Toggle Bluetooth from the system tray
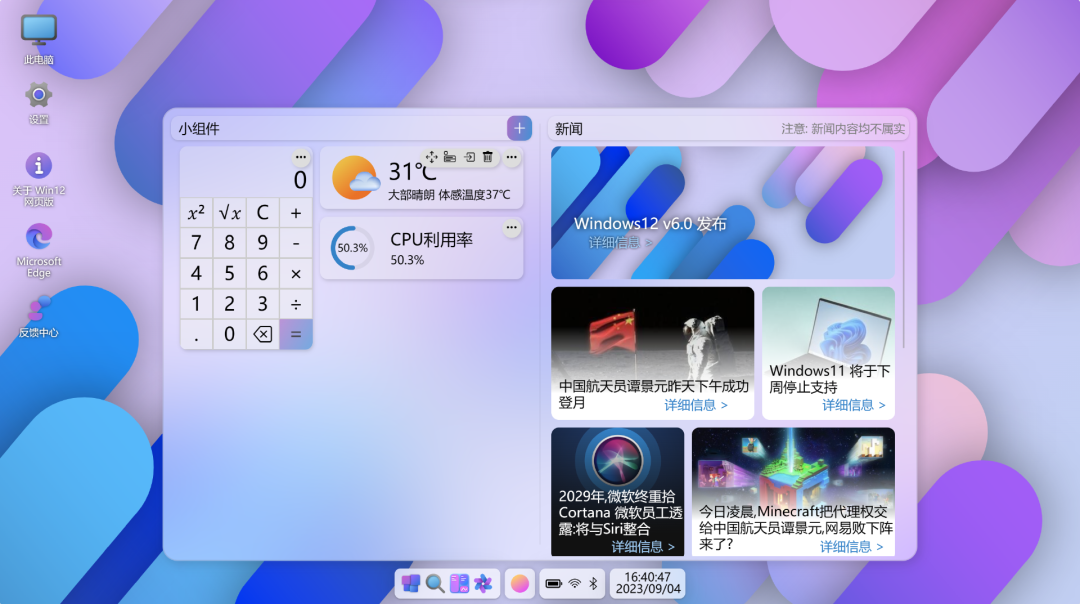 tap(594, 583)
